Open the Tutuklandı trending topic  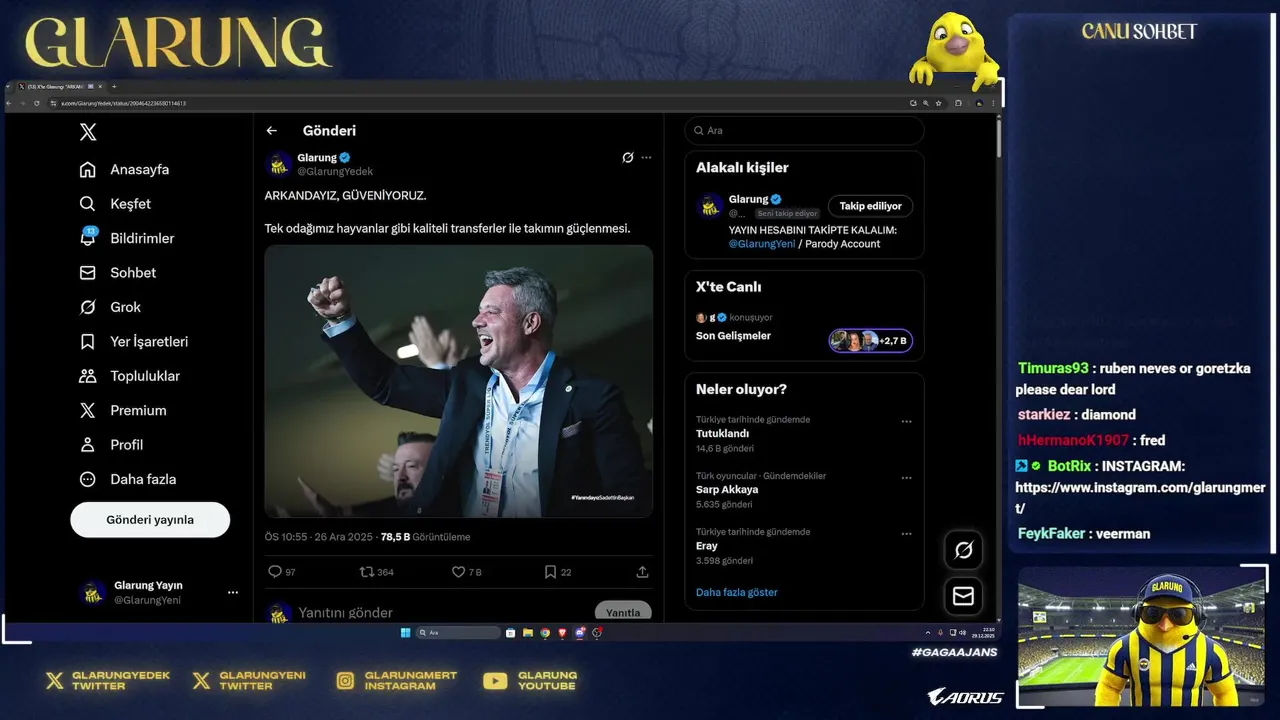click(x=722, y=434)
